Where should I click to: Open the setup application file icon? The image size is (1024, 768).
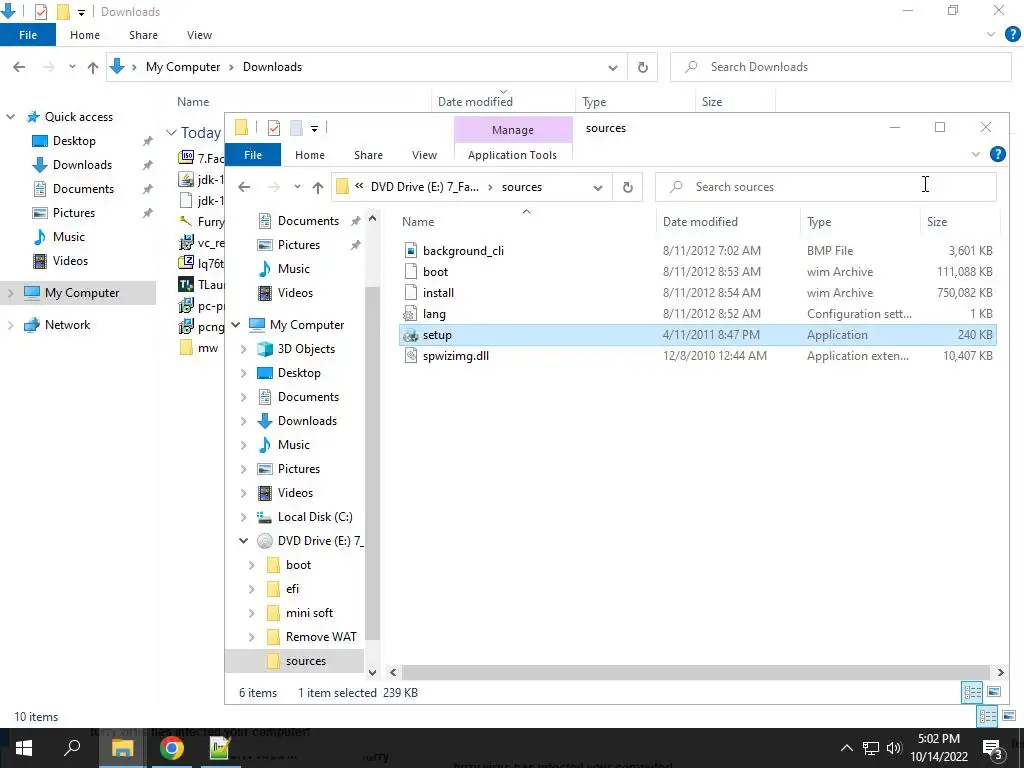(x=410, y=335)
